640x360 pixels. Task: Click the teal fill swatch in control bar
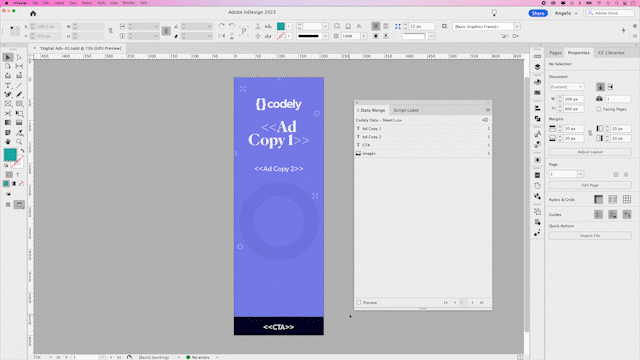pos(280,27)
